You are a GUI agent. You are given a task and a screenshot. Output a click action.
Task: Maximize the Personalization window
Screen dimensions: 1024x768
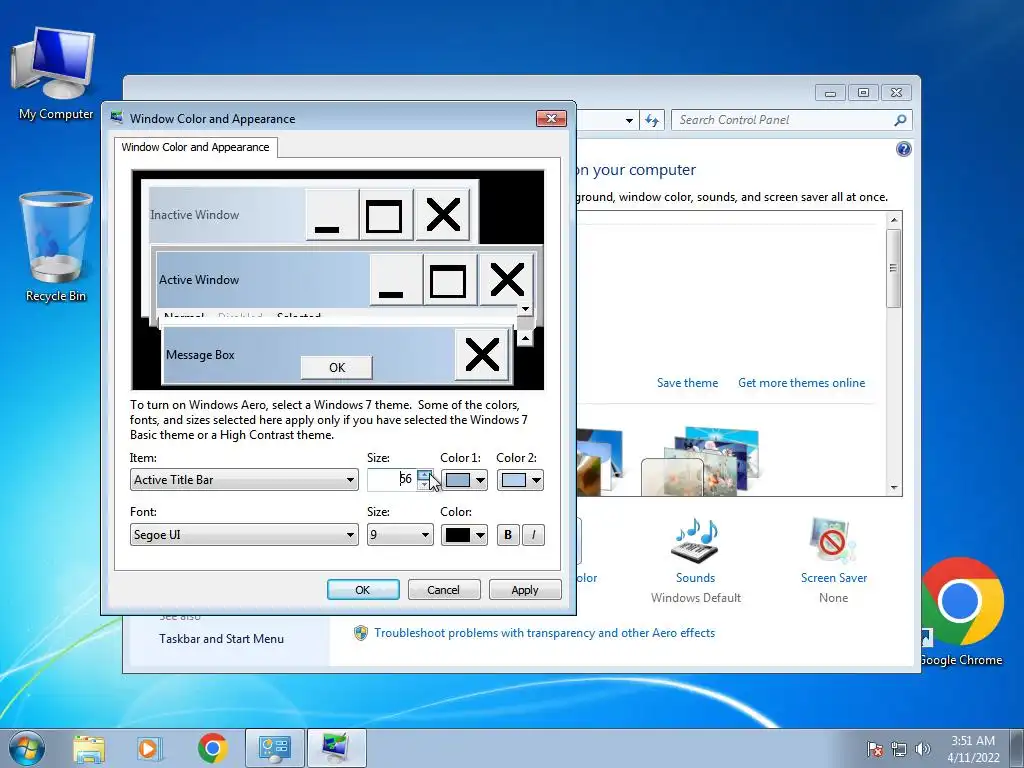863,93
